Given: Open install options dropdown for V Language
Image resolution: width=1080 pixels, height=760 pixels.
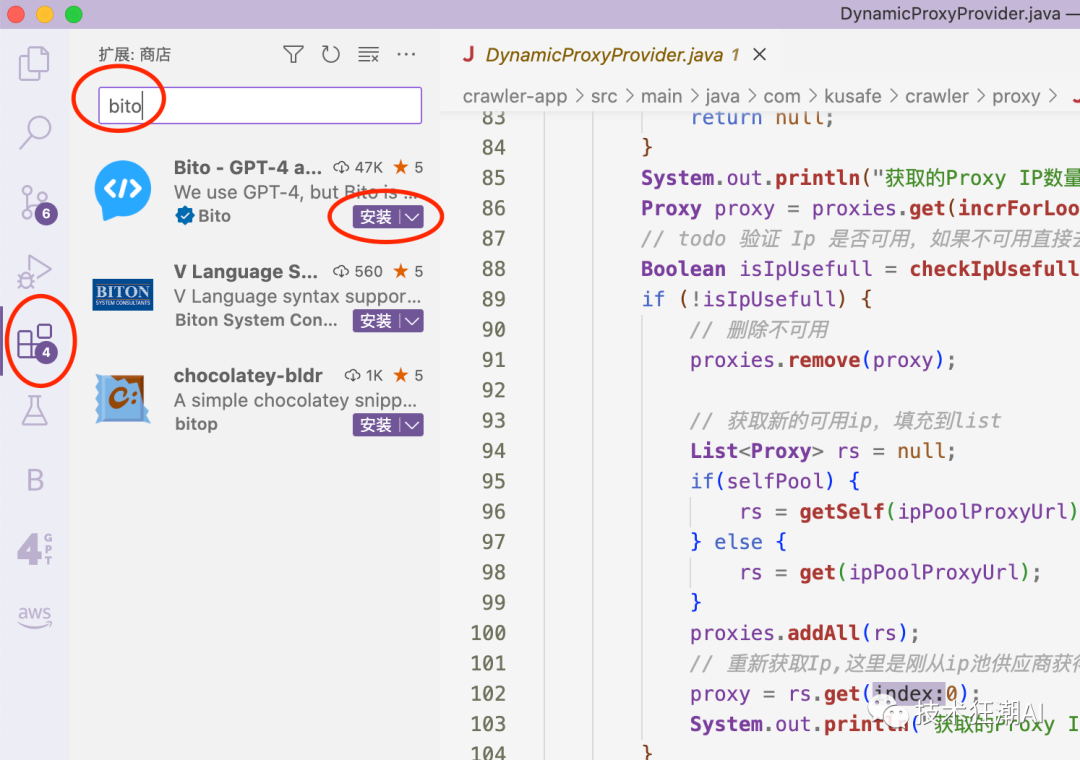Looking at the screenshot, I should [x=412, y=321].
